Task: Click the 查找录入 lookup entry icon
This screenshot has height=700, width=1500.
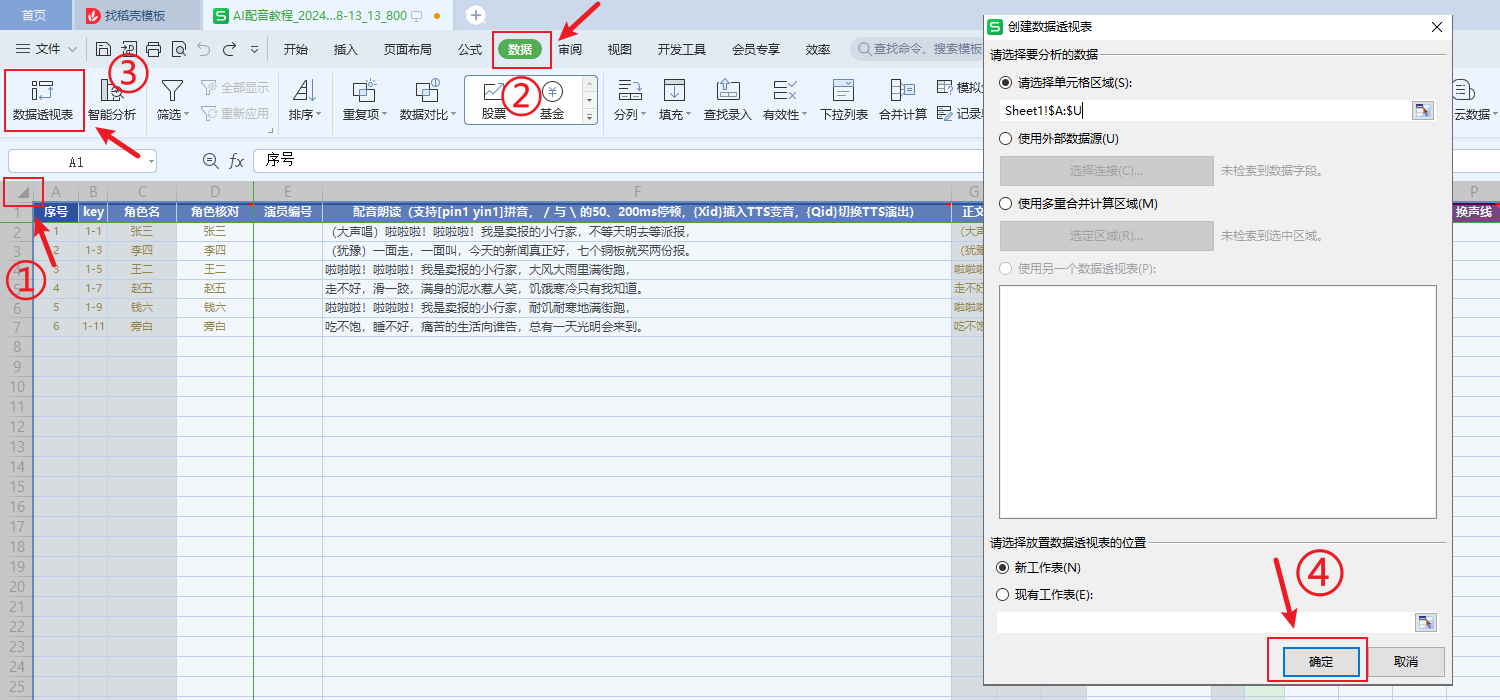Action: [x=727, y=99]
